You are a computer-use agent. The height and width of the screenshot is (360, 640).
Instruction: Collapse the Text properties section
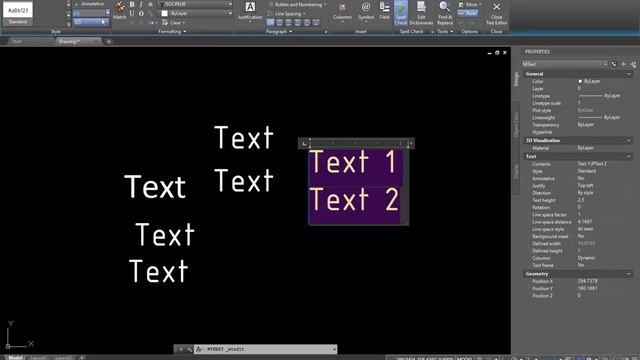(629, 156)
